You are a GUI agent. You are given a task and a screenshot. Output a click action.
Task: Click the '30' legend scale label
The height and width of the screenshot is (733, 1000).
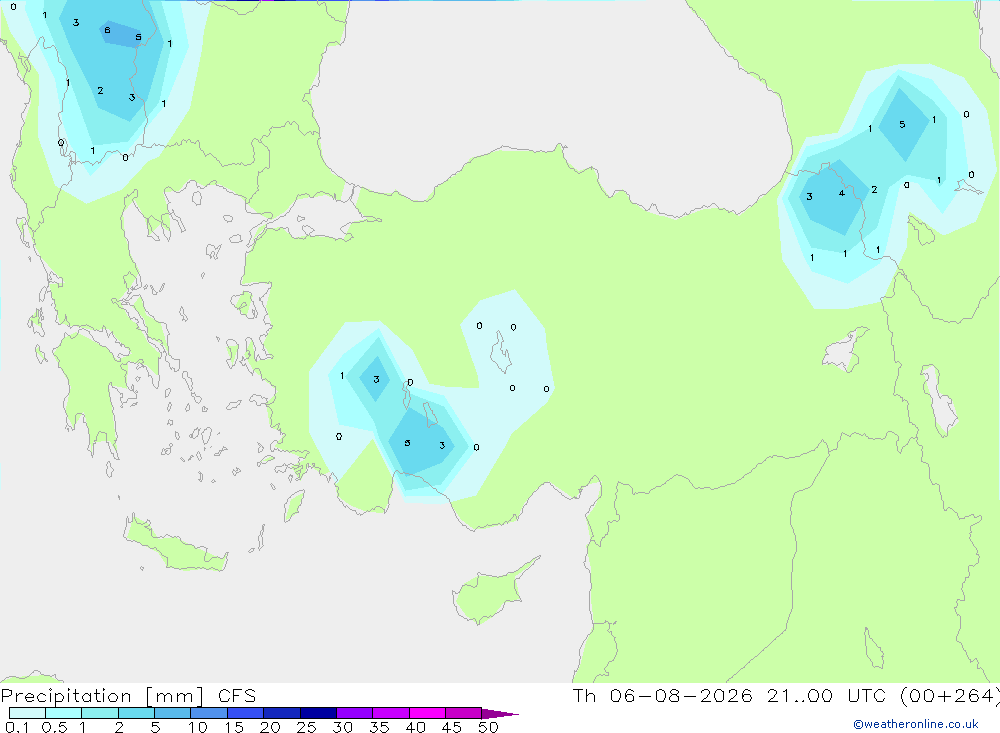342,727
